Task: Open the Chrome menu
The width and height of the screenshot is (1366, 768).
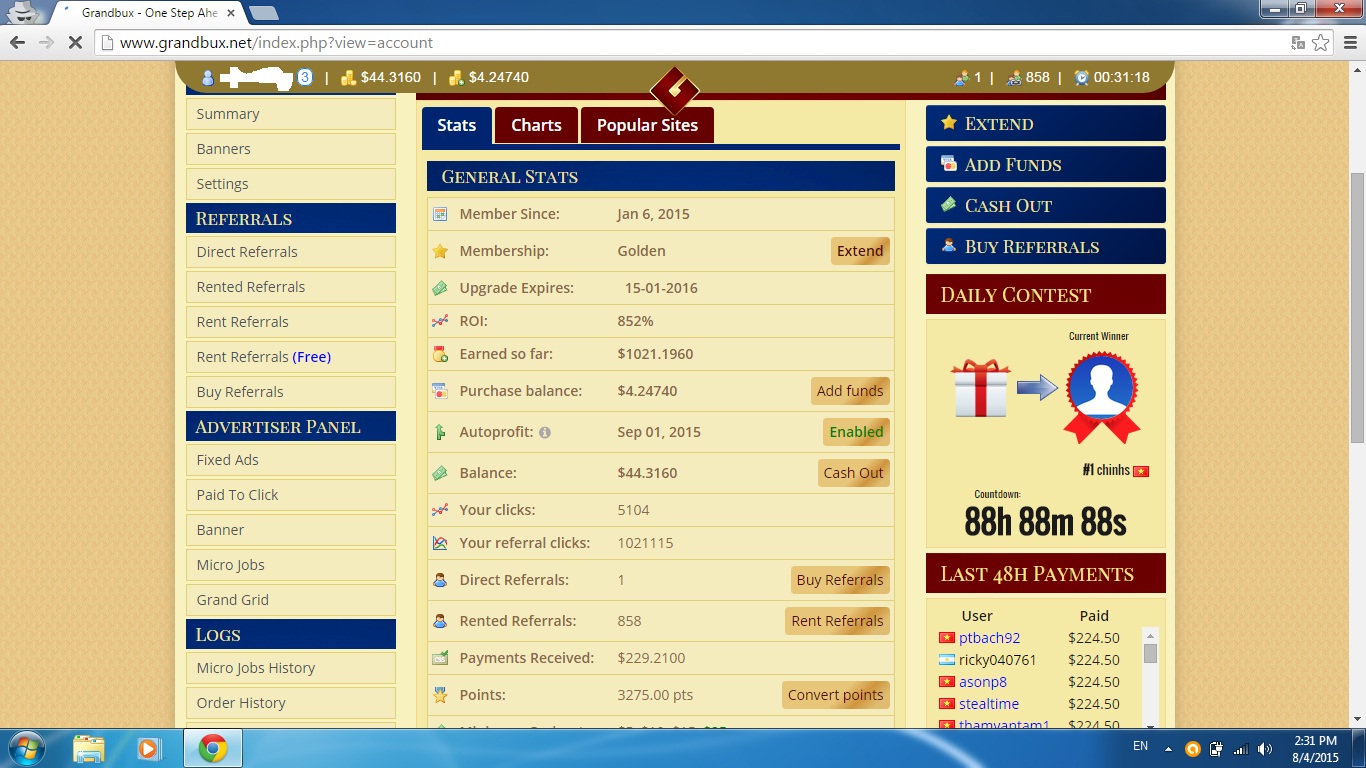Action: 1349,43
